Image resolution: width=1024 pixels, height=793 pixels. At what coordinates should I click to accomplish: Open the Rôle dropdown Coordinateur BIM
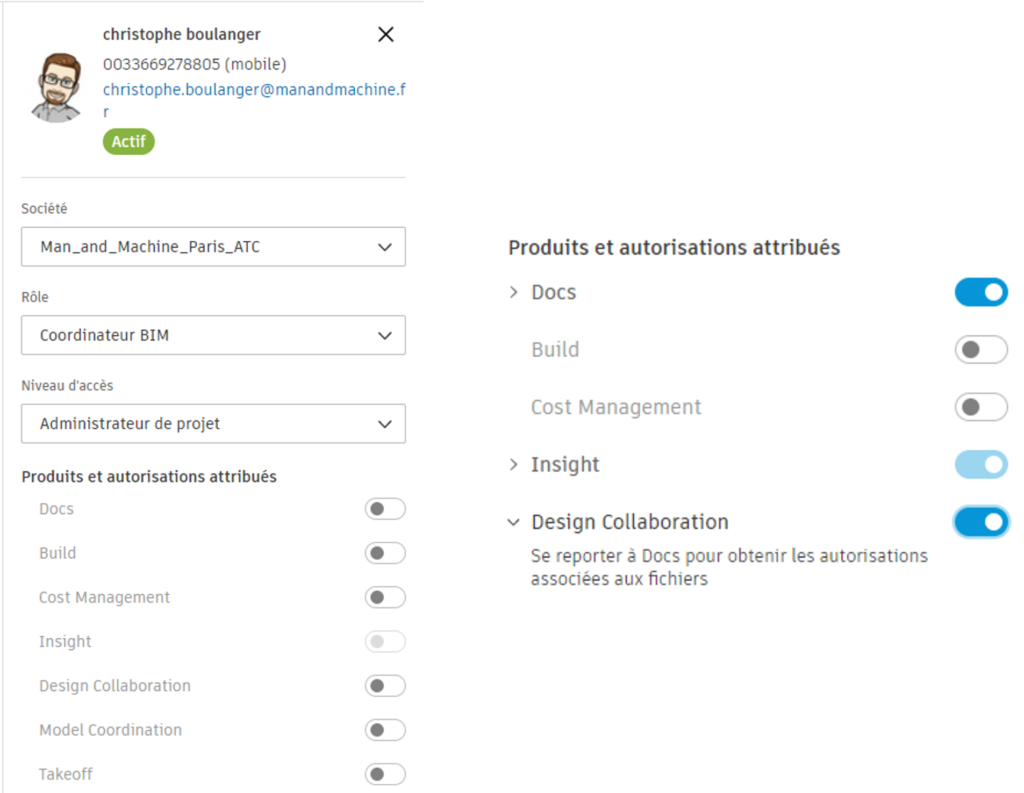213,335
